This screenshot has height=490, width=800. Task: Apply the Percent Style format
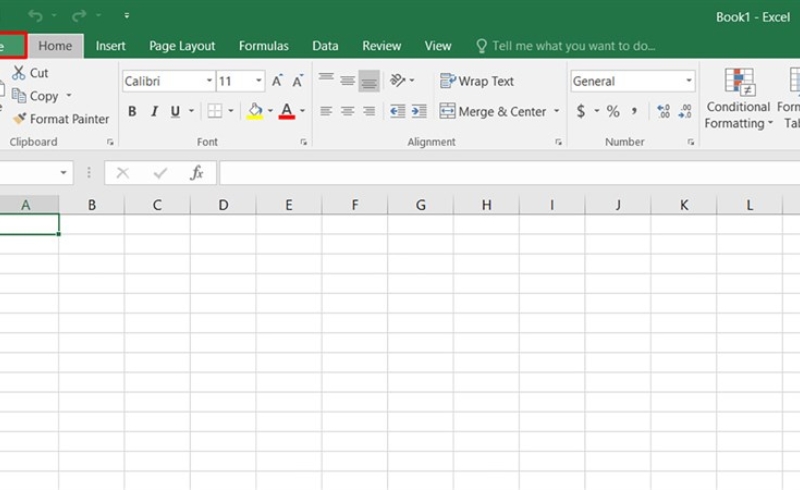[x=613, y=111]
